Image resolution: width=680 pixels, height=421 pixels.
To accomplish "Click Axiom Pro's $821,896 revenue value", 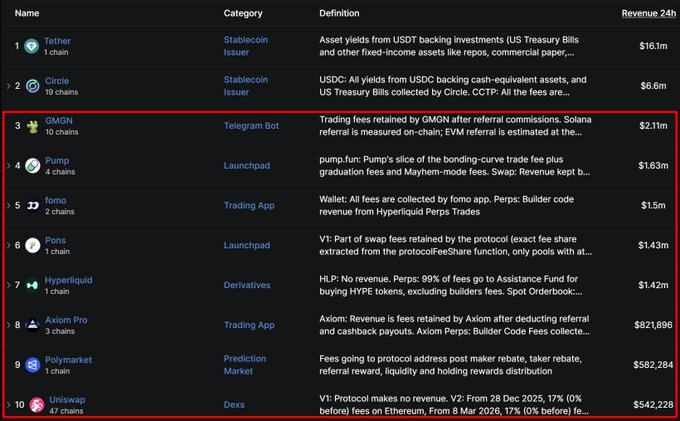I will pyautogui.click(x=653, y=325).
